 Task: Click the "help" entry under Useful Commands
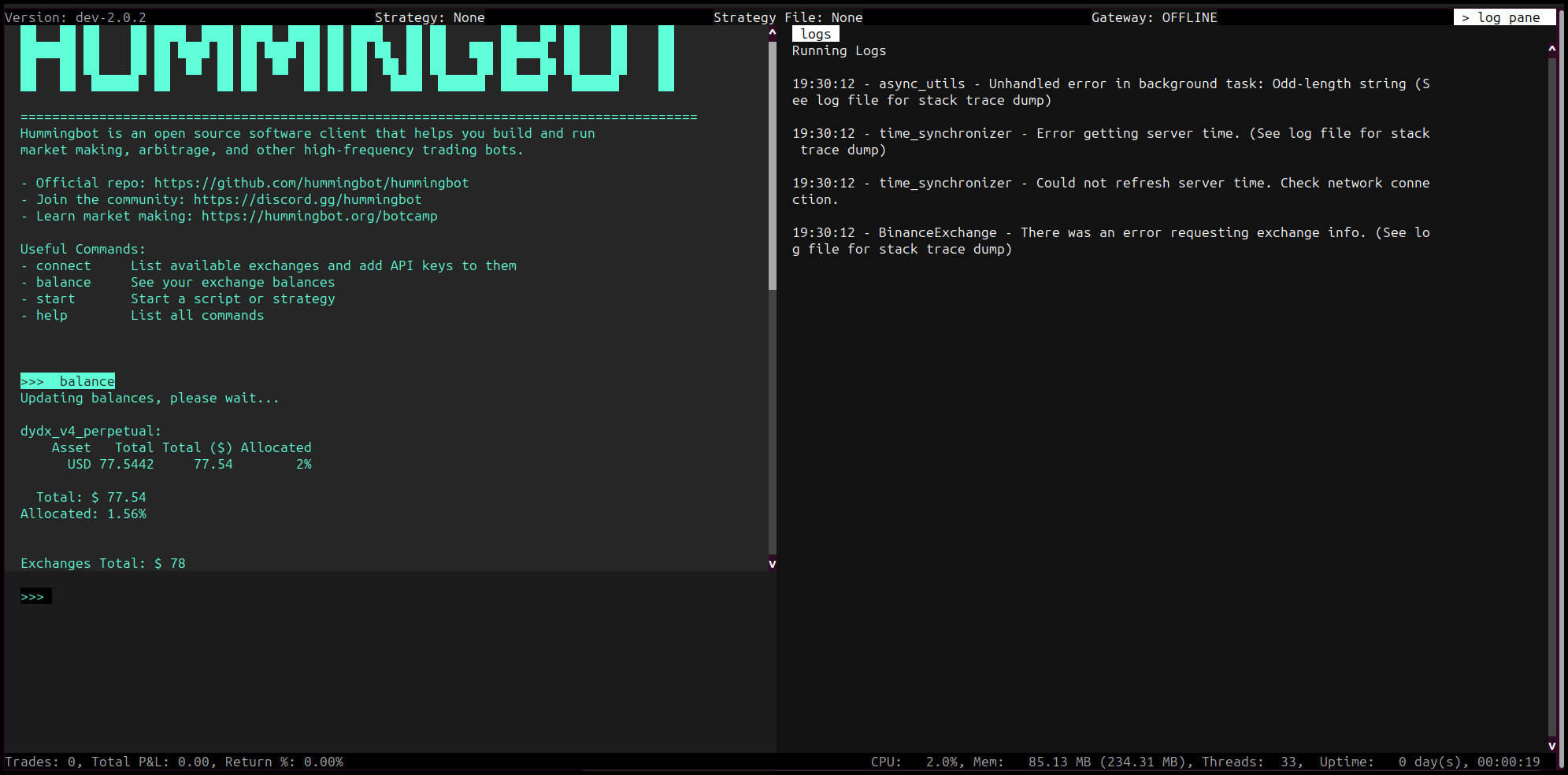coord(52,315)
